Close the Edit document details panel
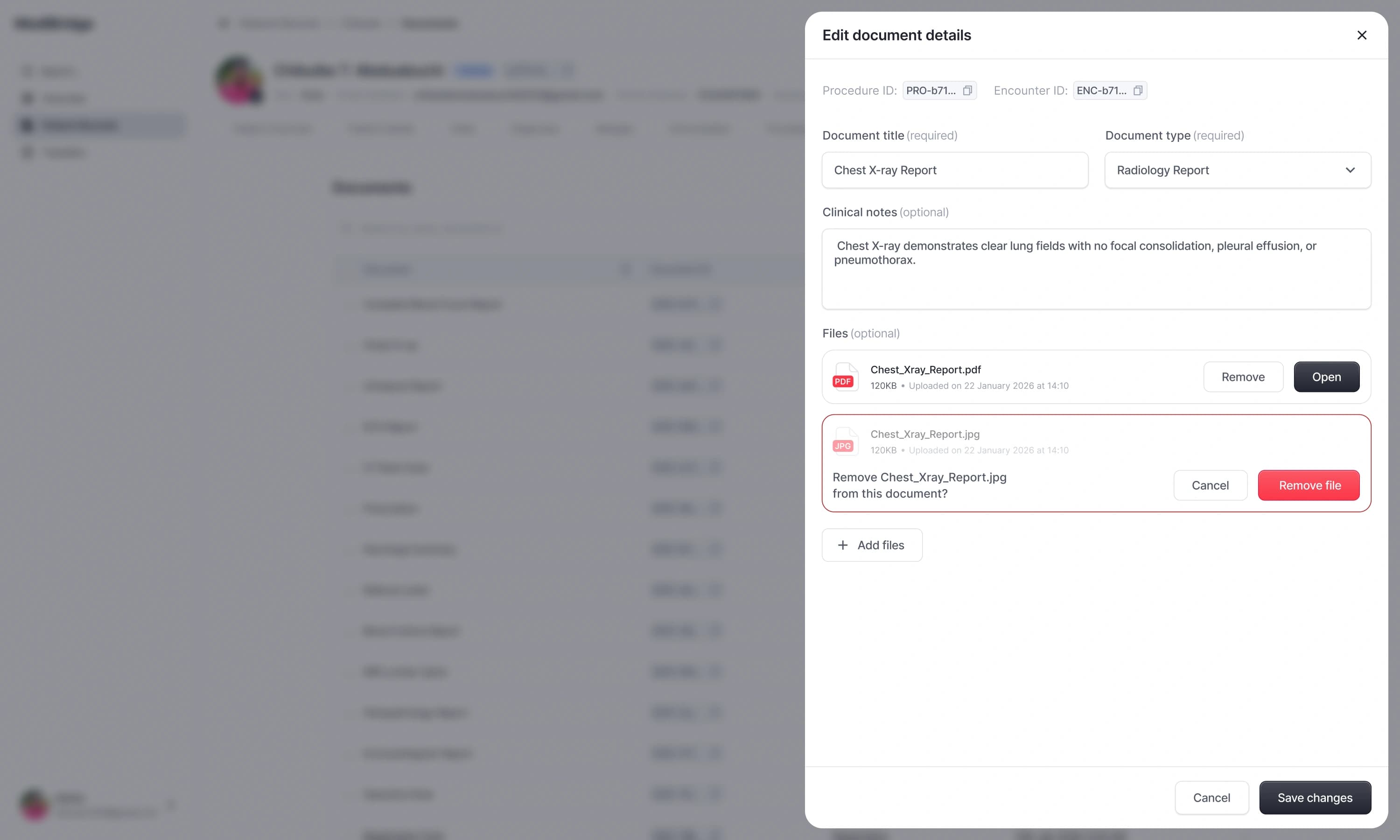The image size is (1400, 840). (1362, 35)
